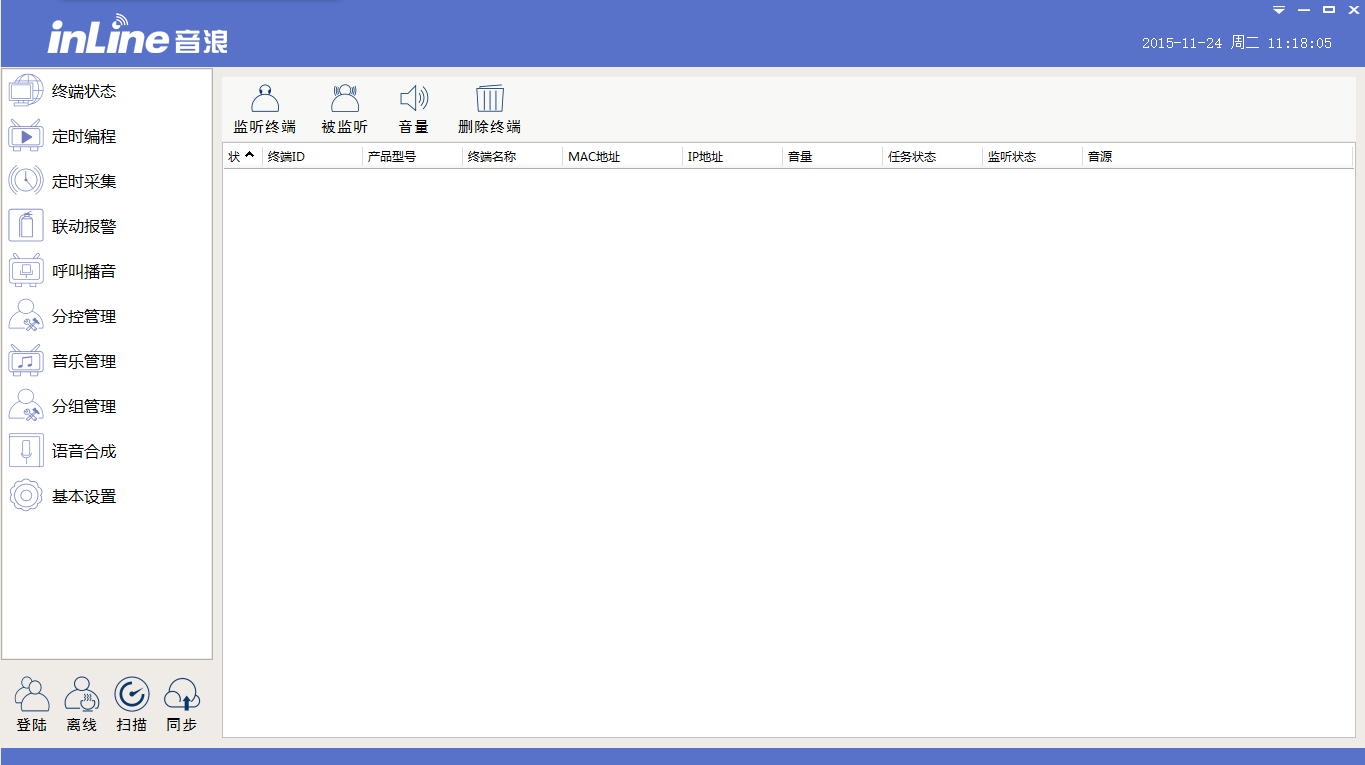
Task: Click the 被监听 monitored user icon
Action: 345,98
